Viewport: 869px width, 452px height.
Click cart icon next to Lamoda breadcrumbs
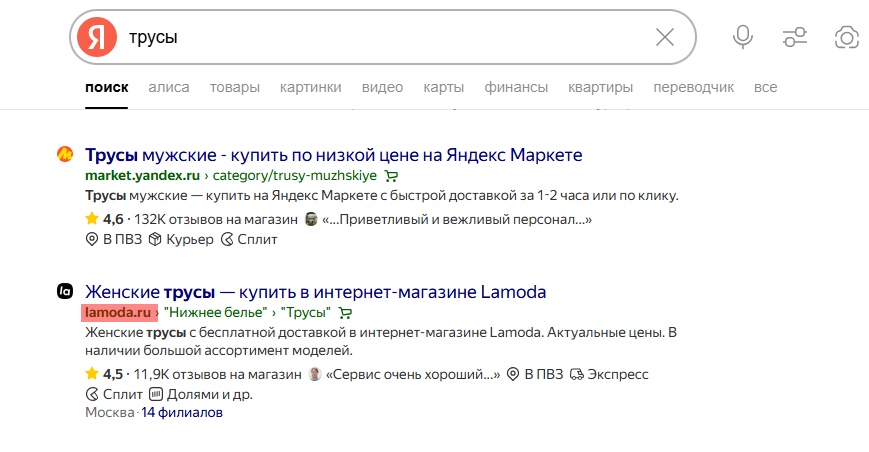coord(345,313)
